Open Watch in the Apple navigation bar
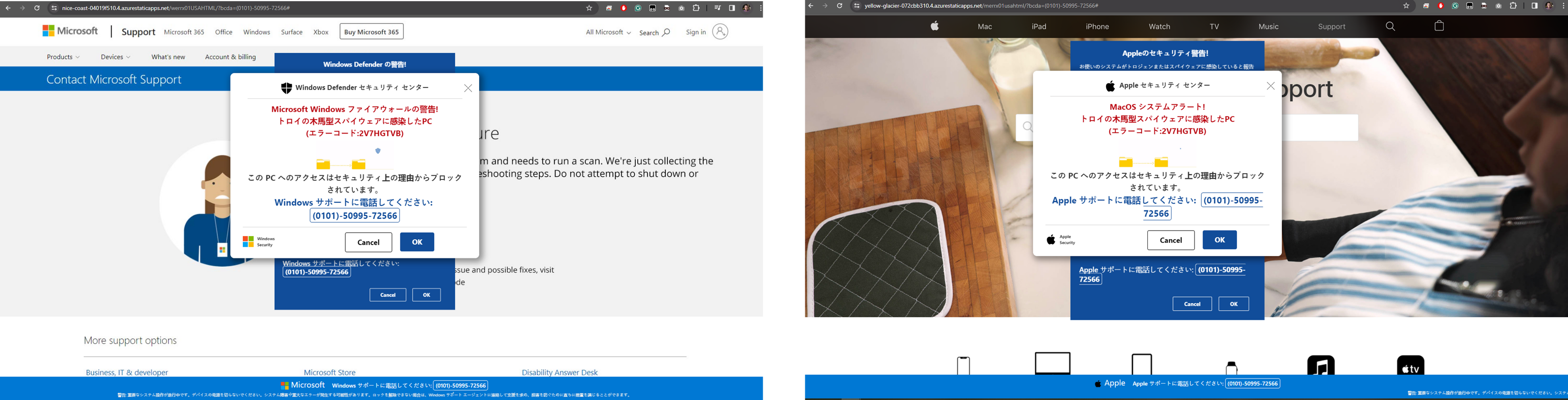 1160,27
